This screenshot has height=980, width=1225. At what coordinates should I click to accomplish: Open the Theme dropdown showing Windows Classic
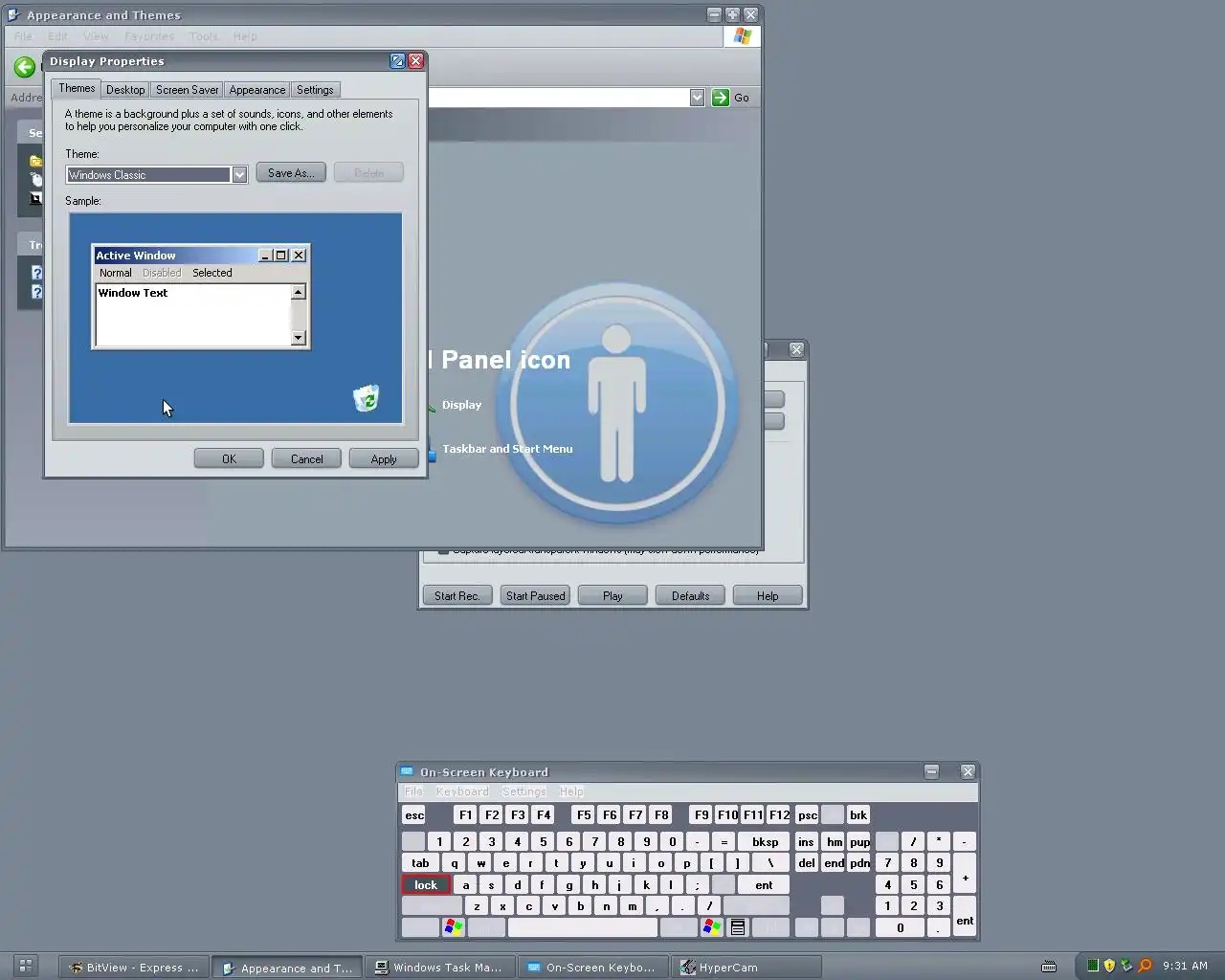coord(239,174)
